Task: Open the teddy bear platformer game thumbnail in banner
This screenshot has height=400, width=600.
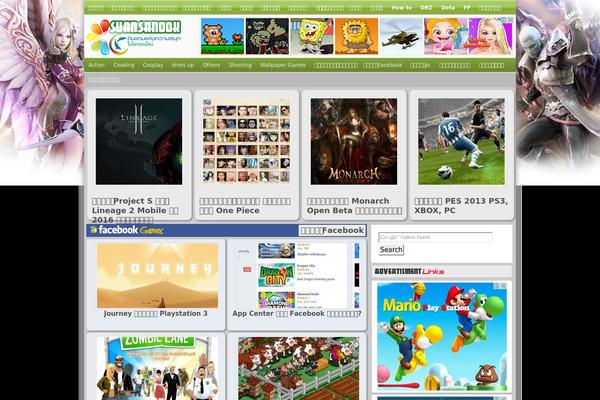Action: [222, 36]
